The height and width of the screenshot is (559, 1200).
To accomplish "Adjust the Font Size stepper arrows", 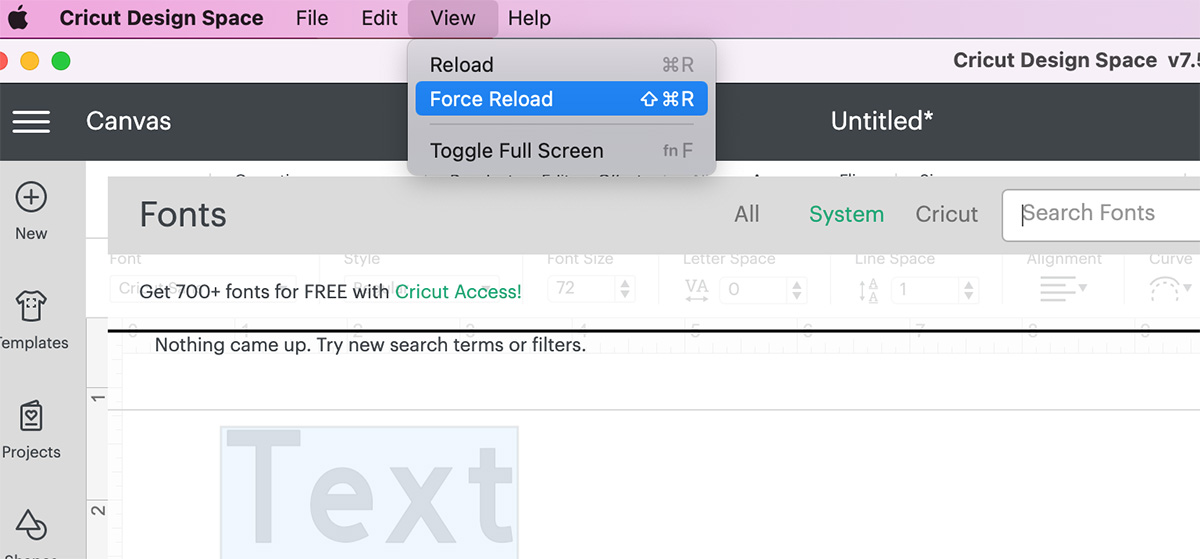I will tap(626, 289).
